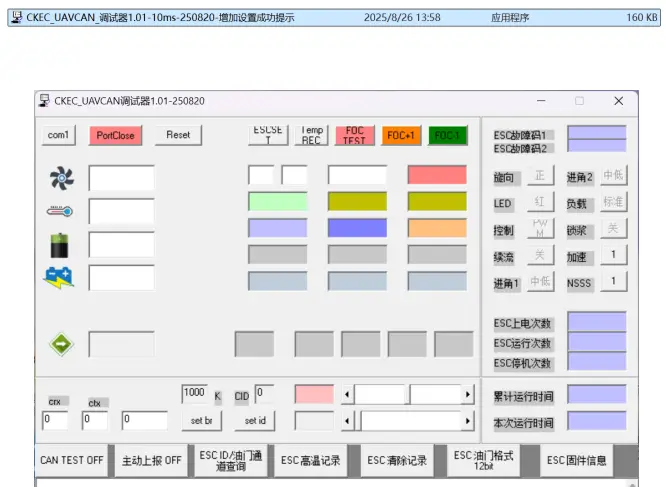Click the set id button

(x=255, y=421)
